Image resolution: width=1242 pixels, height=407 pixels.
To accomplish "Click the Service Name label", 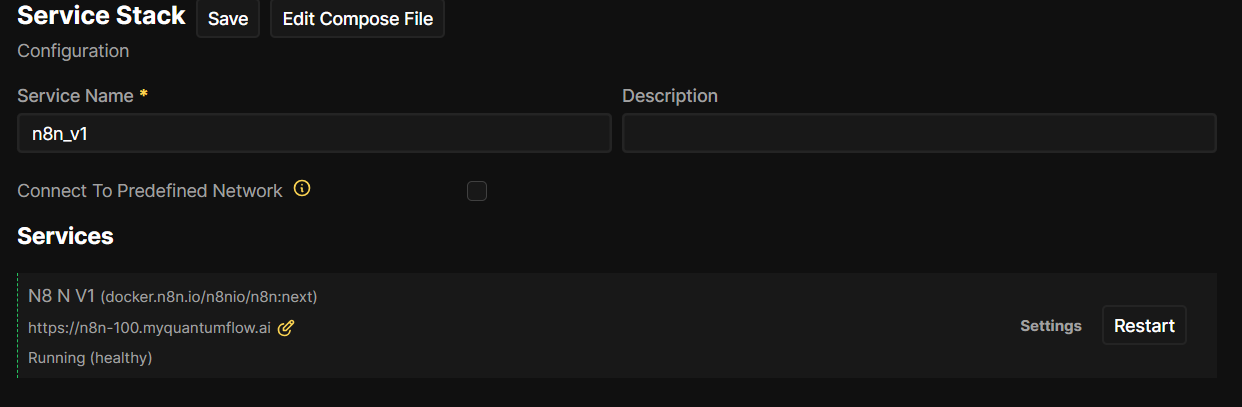I will point(75,96).
